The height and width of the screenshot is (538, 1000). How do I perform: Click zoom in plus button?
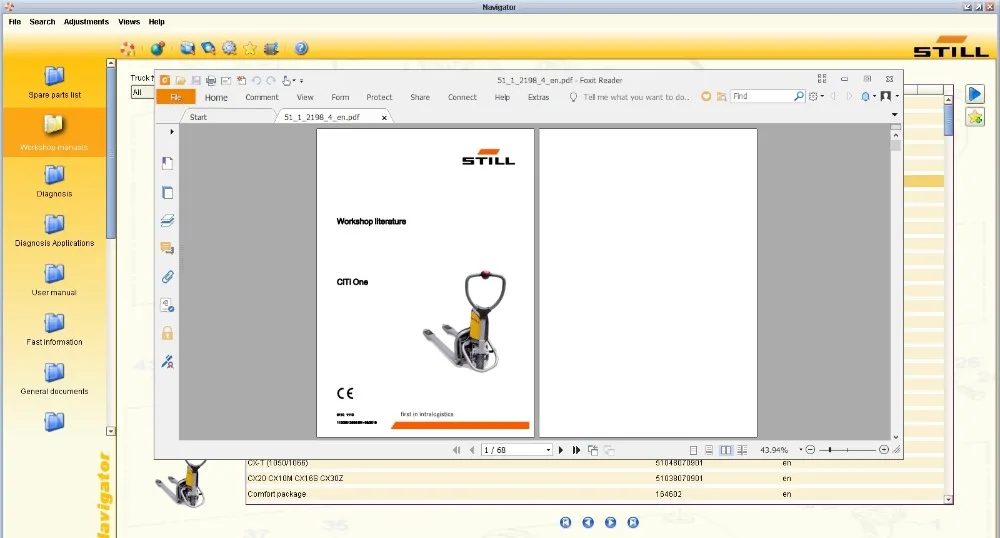tap(884, 450)
